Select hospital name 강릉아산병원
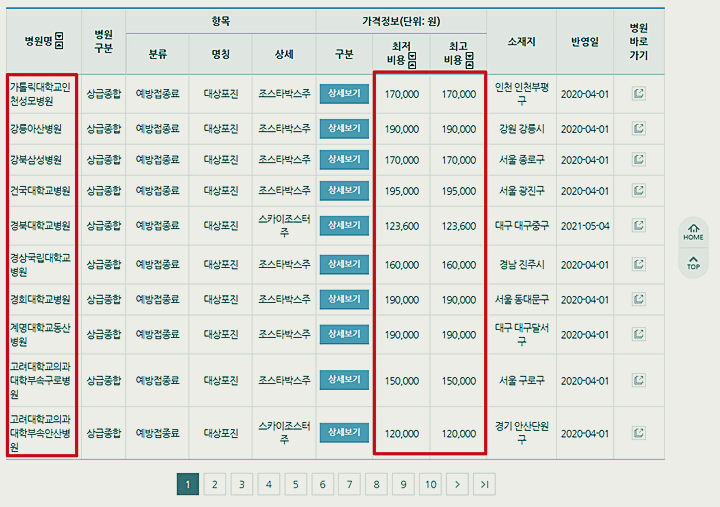This screenshot has height=507, width=720. pyautogui.click(x=36, y=129)
